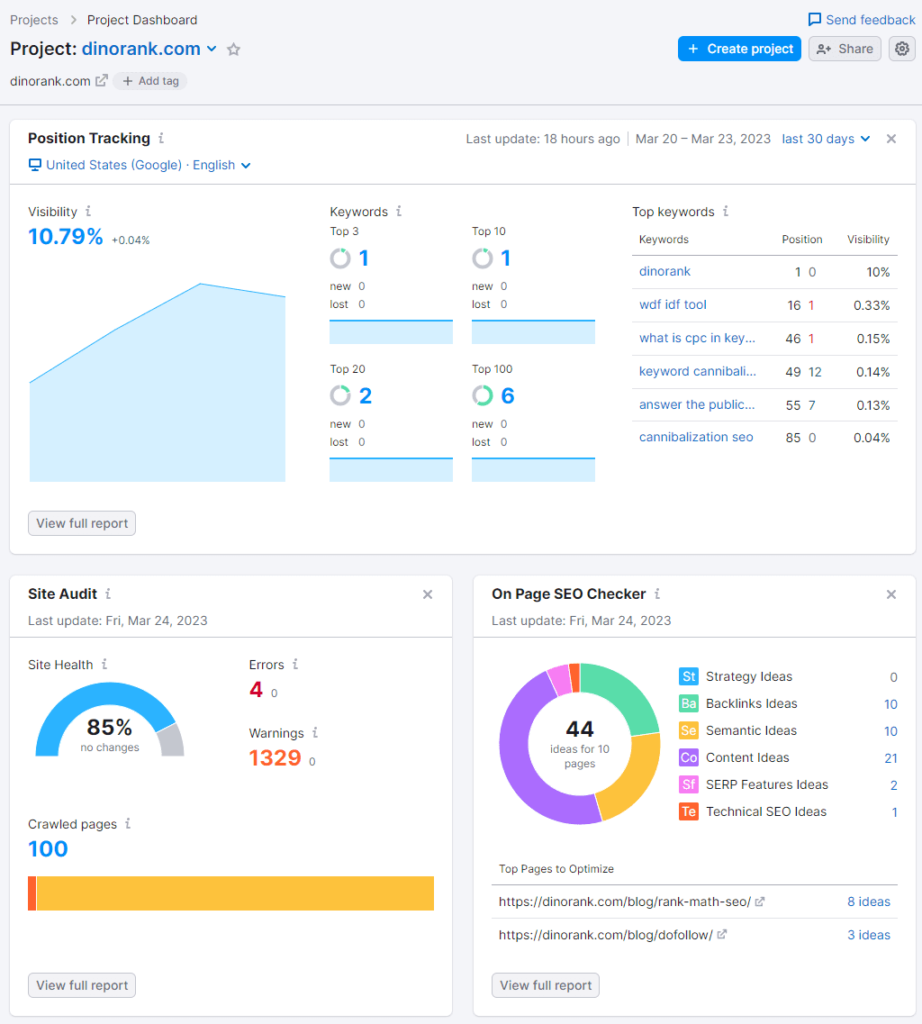Show Visibility info icon
Screen dimensions: 922x1024
tap(88, 211)
